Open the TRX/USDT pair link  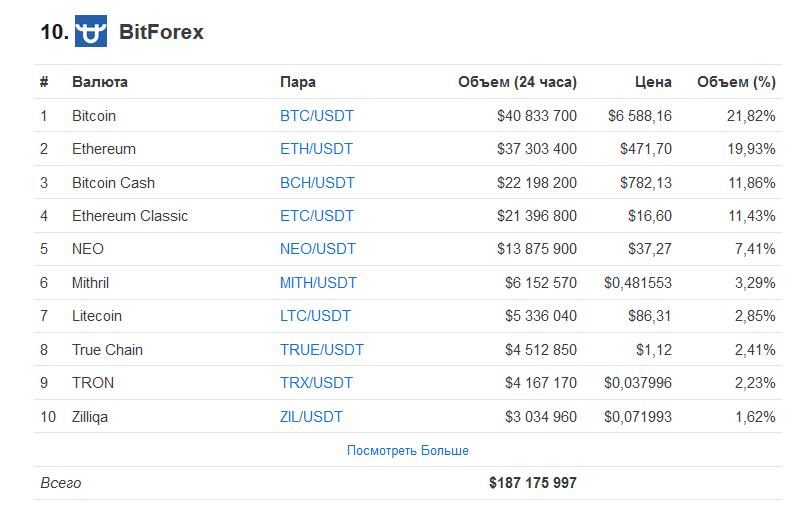click(316, 383)
